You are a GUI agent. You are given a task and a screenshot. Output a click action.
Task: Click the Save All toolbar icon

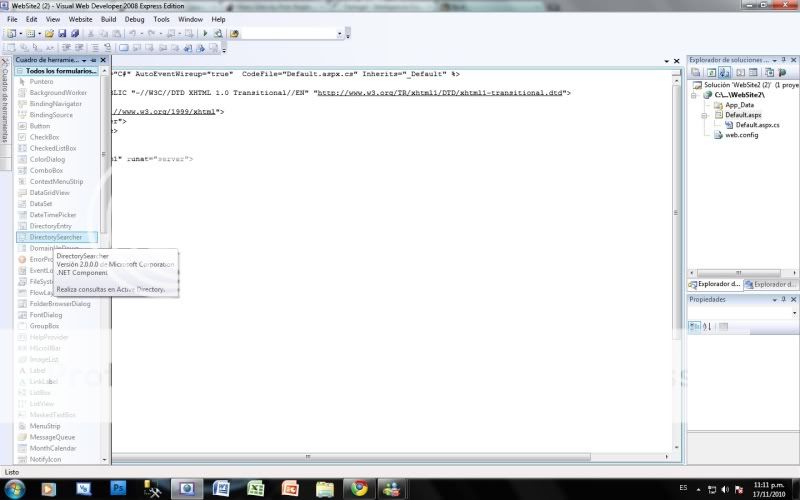coord(74,33)
